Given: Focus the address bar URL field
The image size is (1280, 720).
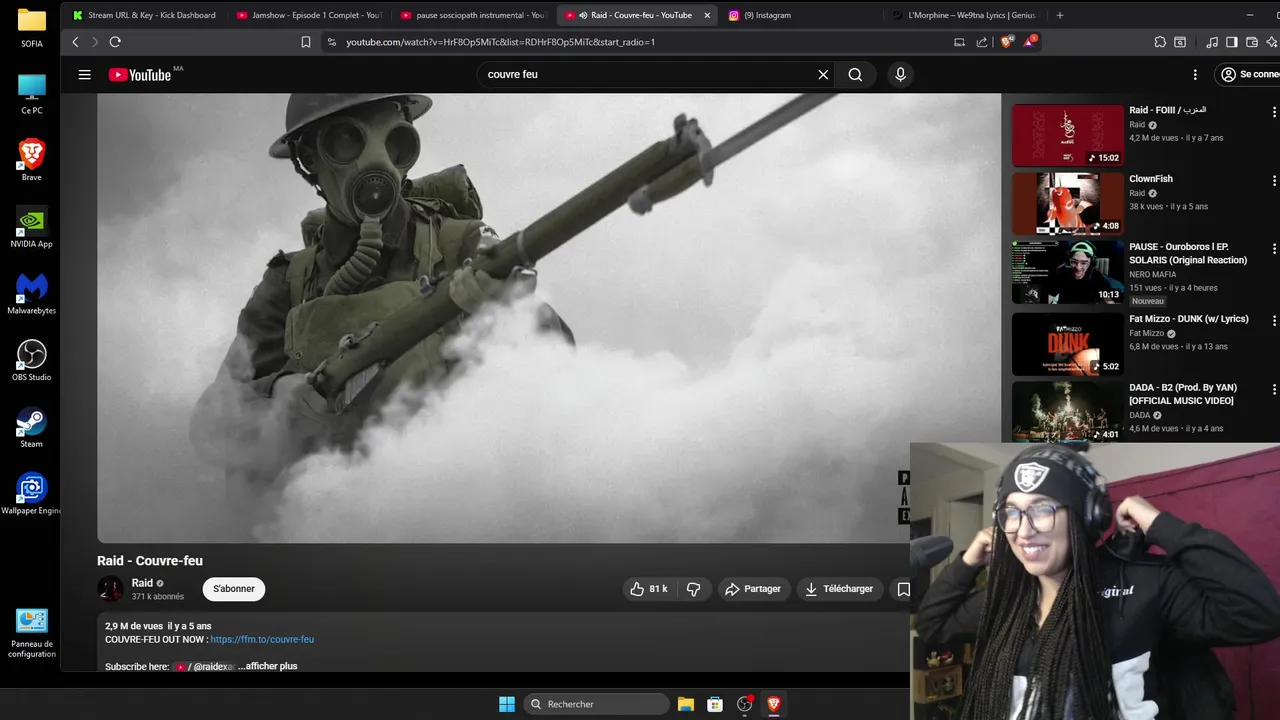Looking at the screenshot, I should 640,42.
